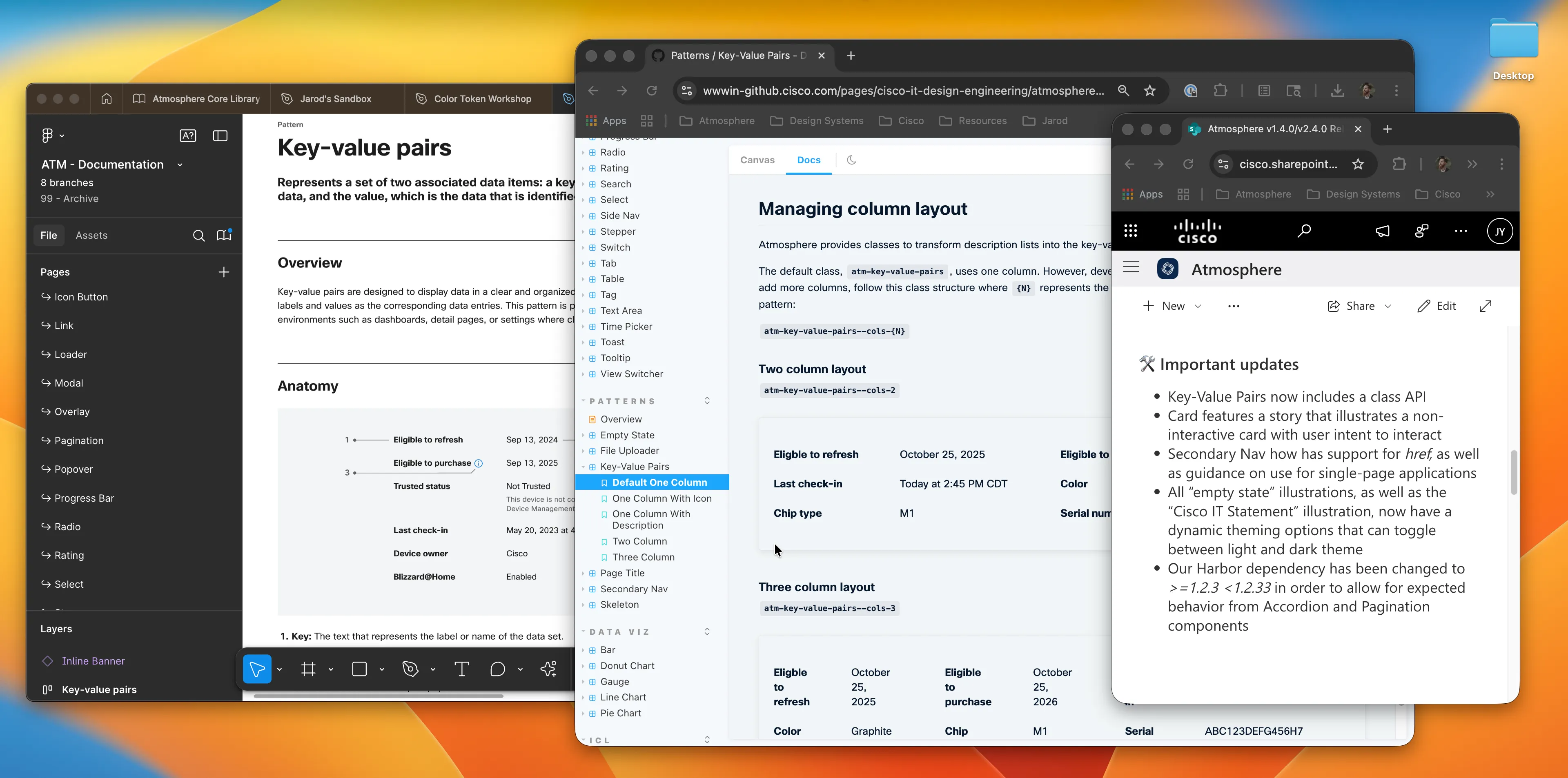
Task: Select the Frame tool in Figma toolbar
Action: 309,669
